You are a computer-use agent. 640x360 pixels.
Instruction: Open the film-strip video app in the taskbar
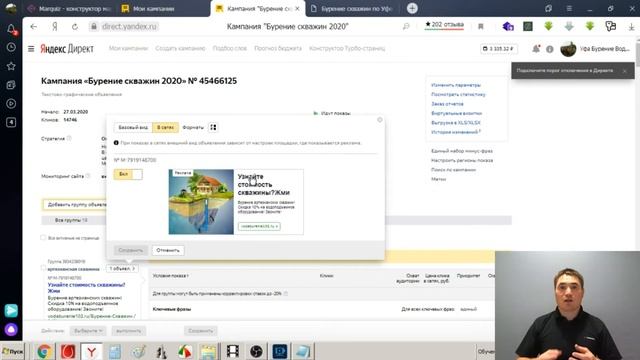(x=233, y=351)
